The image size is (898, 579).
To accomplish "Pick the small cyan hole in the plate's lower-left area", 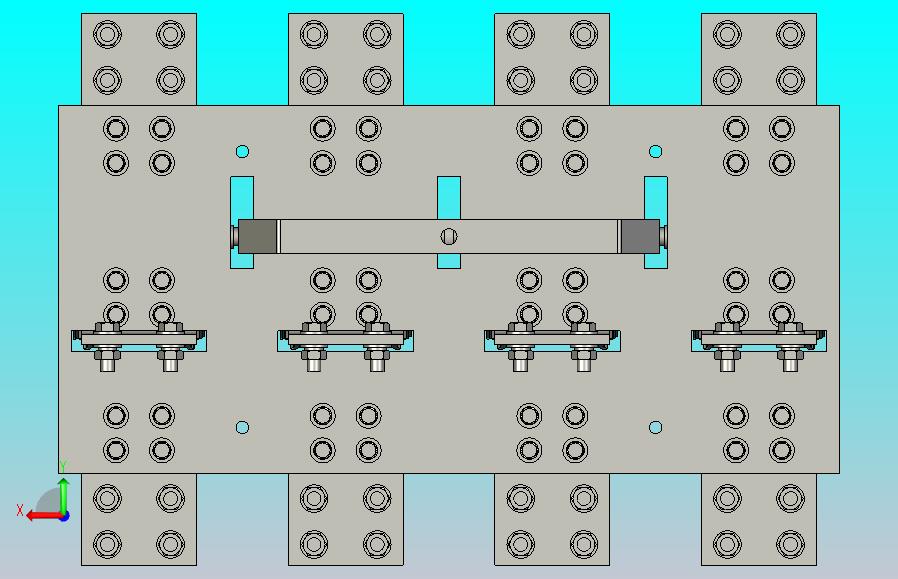I will [242, 427].
